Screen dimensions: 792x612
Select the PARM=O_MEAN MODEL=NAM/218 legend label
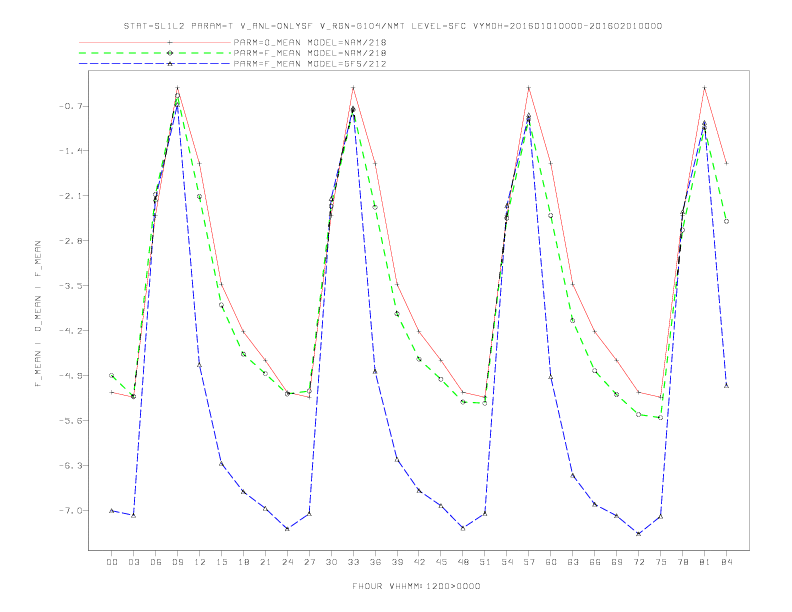tap(310, 42)
